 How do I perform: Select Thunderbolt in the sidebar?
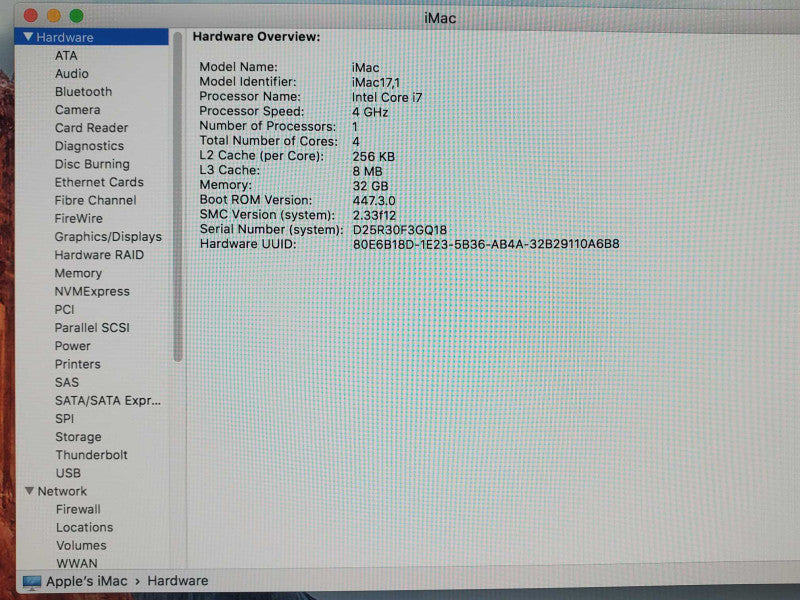[x=92, y=455]
